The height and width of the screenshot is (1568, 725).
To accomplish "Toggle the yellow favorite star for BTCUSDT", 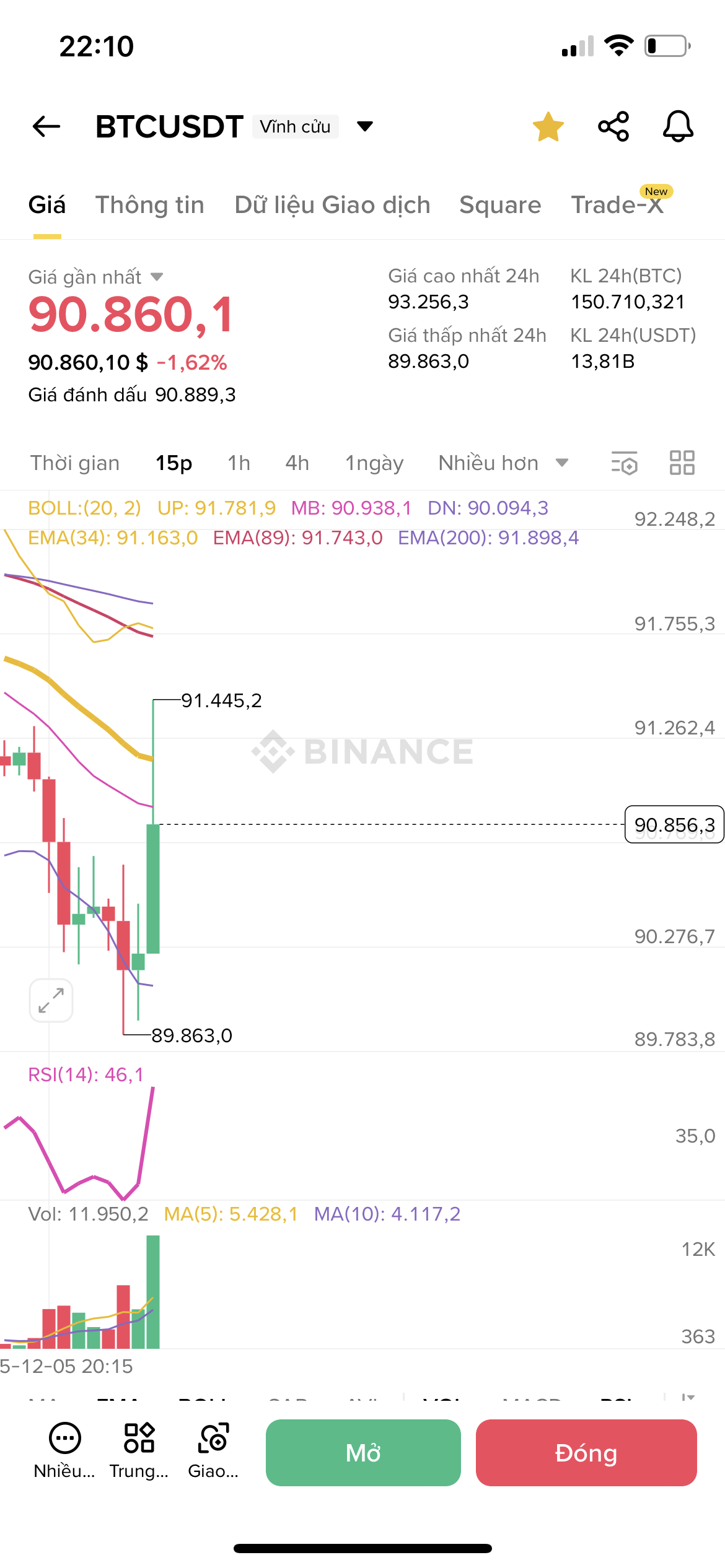I will [x=548, y=127].
